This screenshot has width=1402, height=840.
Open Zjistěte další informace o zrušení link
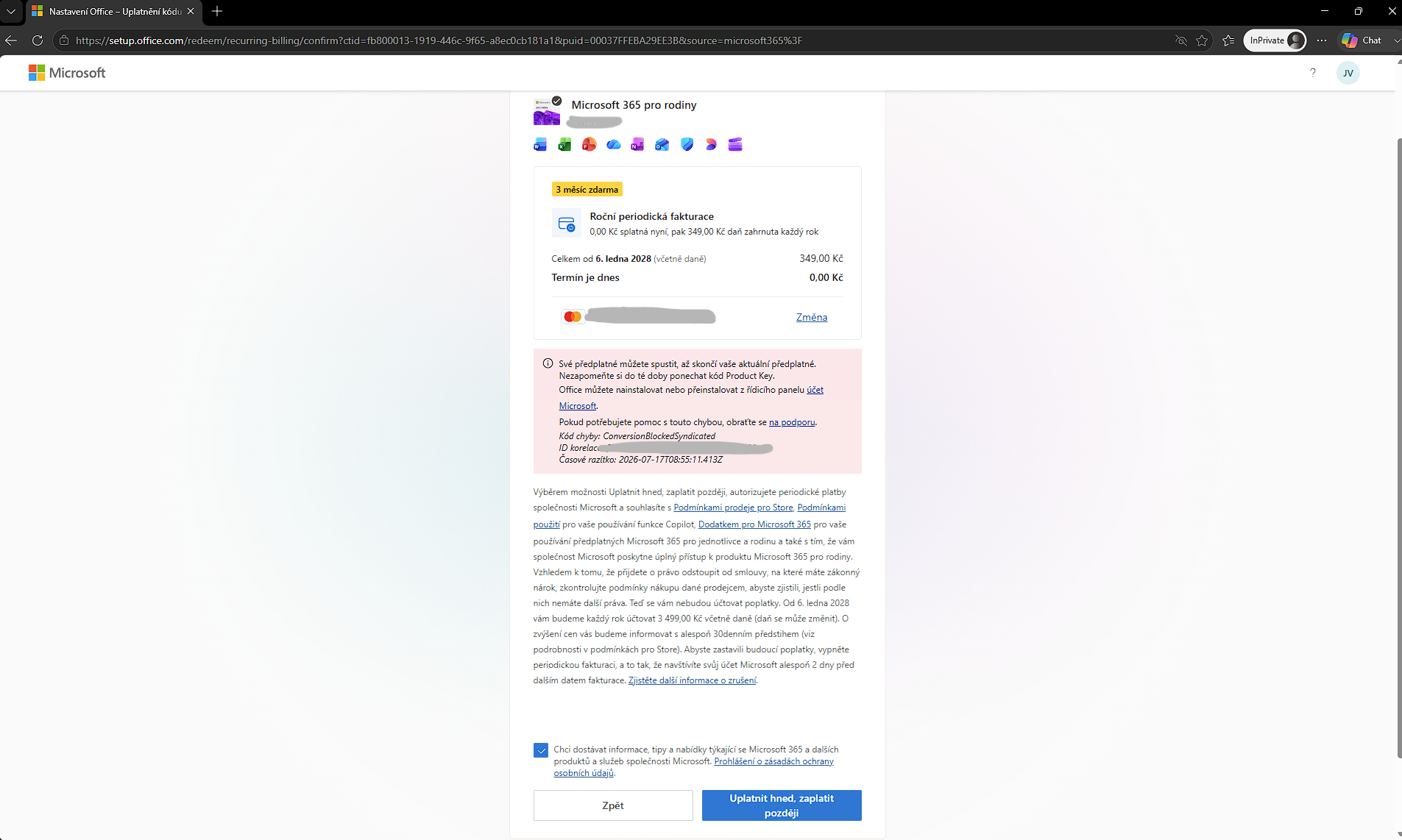692,680
